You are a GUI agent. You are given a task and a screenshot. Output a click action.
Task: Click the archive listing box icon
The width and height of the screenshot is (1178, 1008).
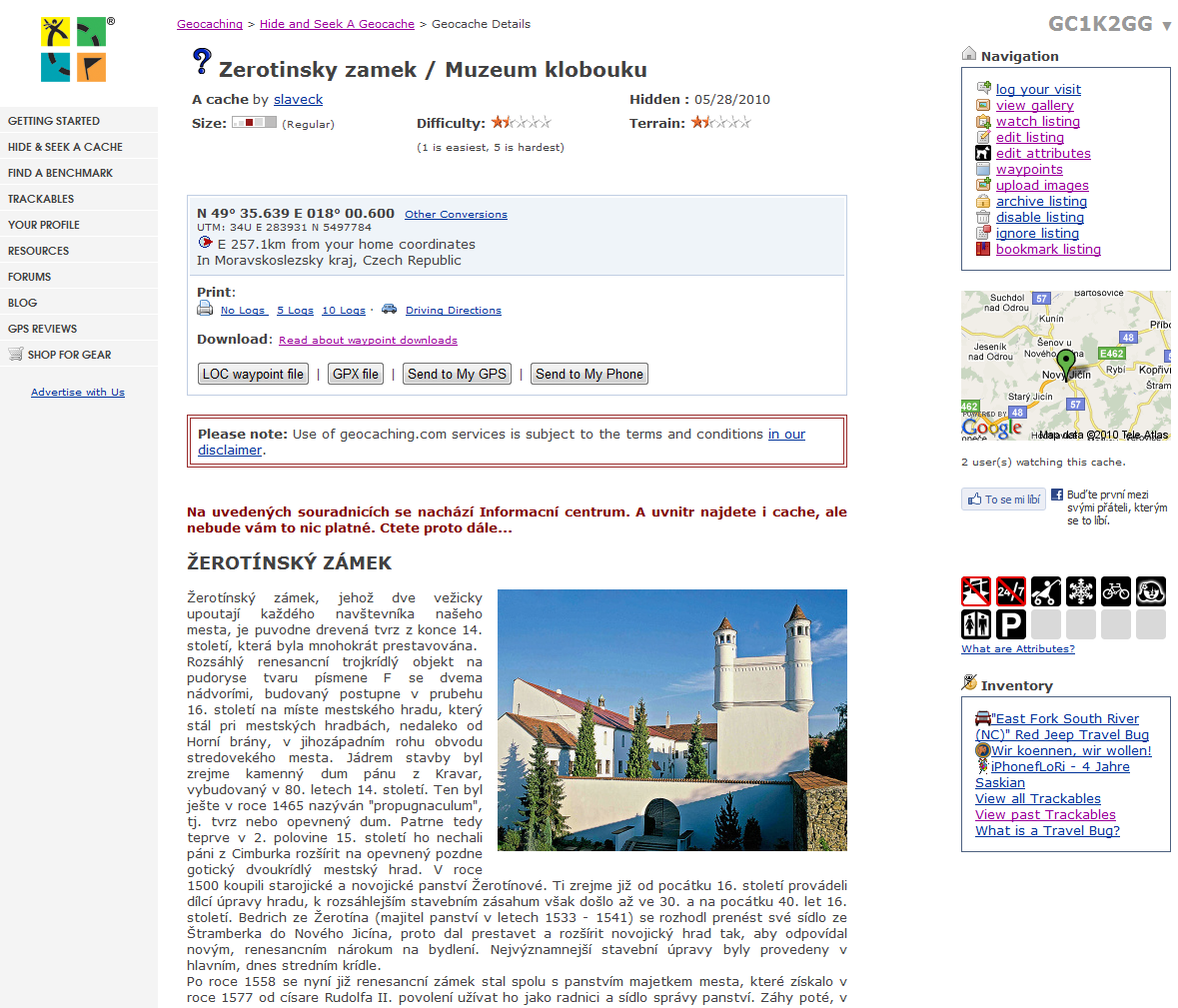(983, 201)
